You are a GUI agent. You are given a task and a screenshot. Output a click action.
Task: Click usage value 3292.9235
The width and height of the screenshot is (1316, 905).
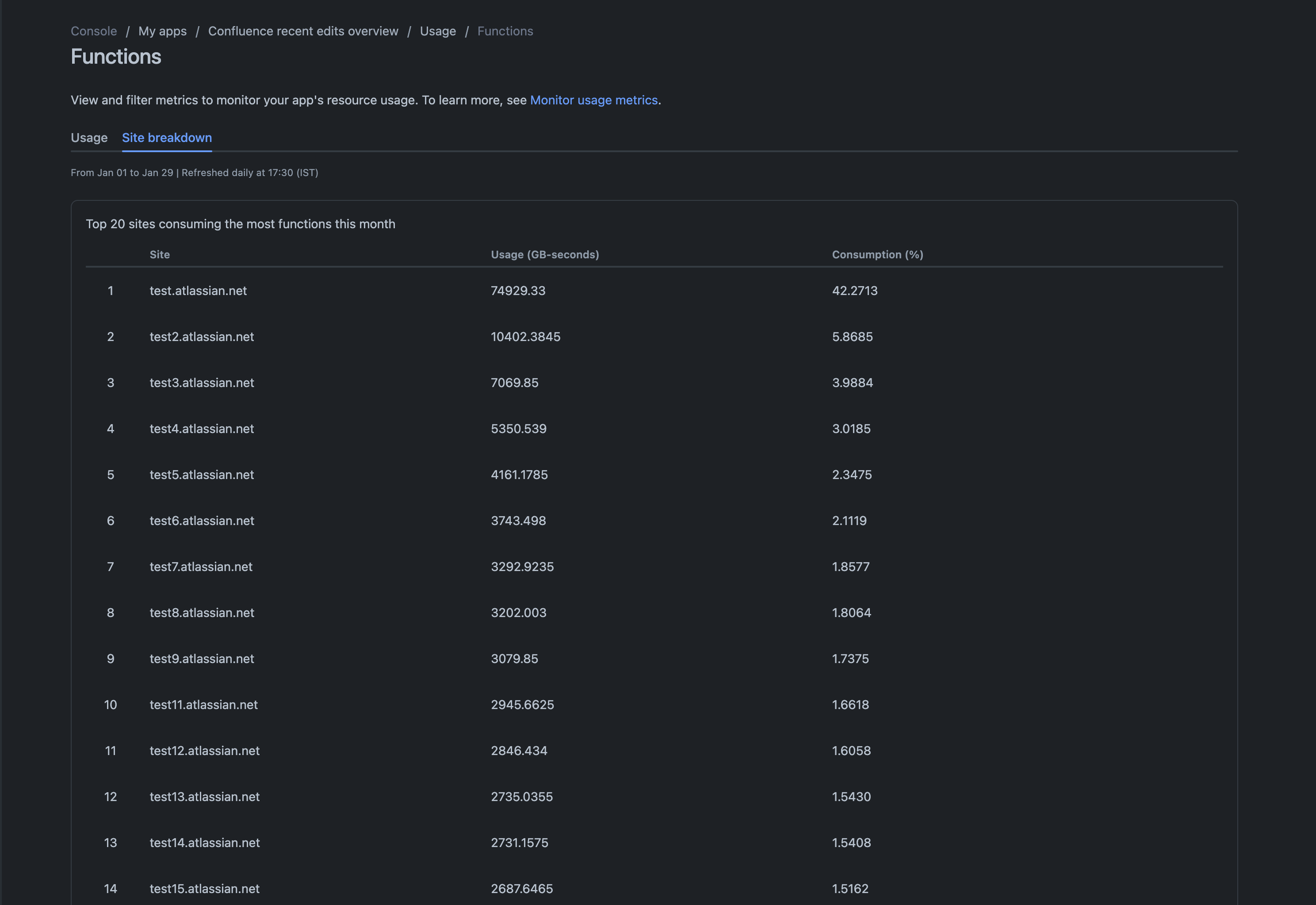pyautogui.click(x=522, y=567)
